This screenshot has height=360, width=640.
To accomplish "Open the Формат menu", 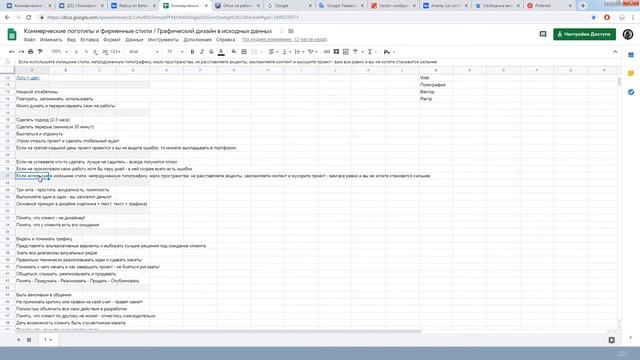I will tap(112, 40).
